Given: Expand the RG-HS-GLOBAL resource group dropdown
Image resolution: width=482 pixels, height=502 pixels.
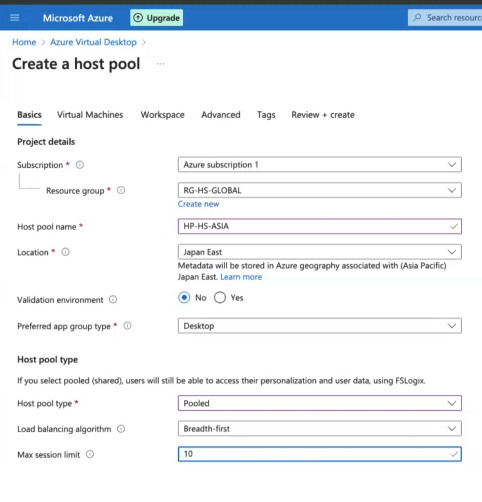Looking at the screenshot, I should [x=320, y=190].
